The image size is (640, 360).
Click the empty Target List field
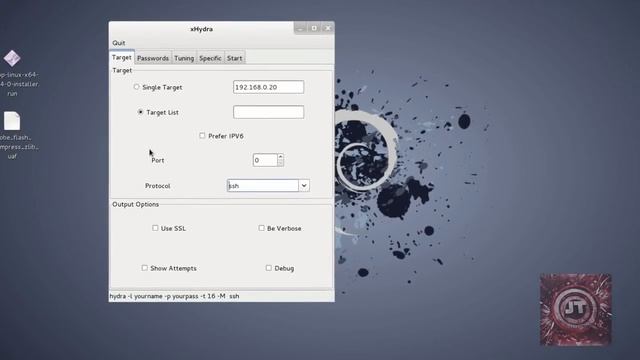click(x=268, y=112)
